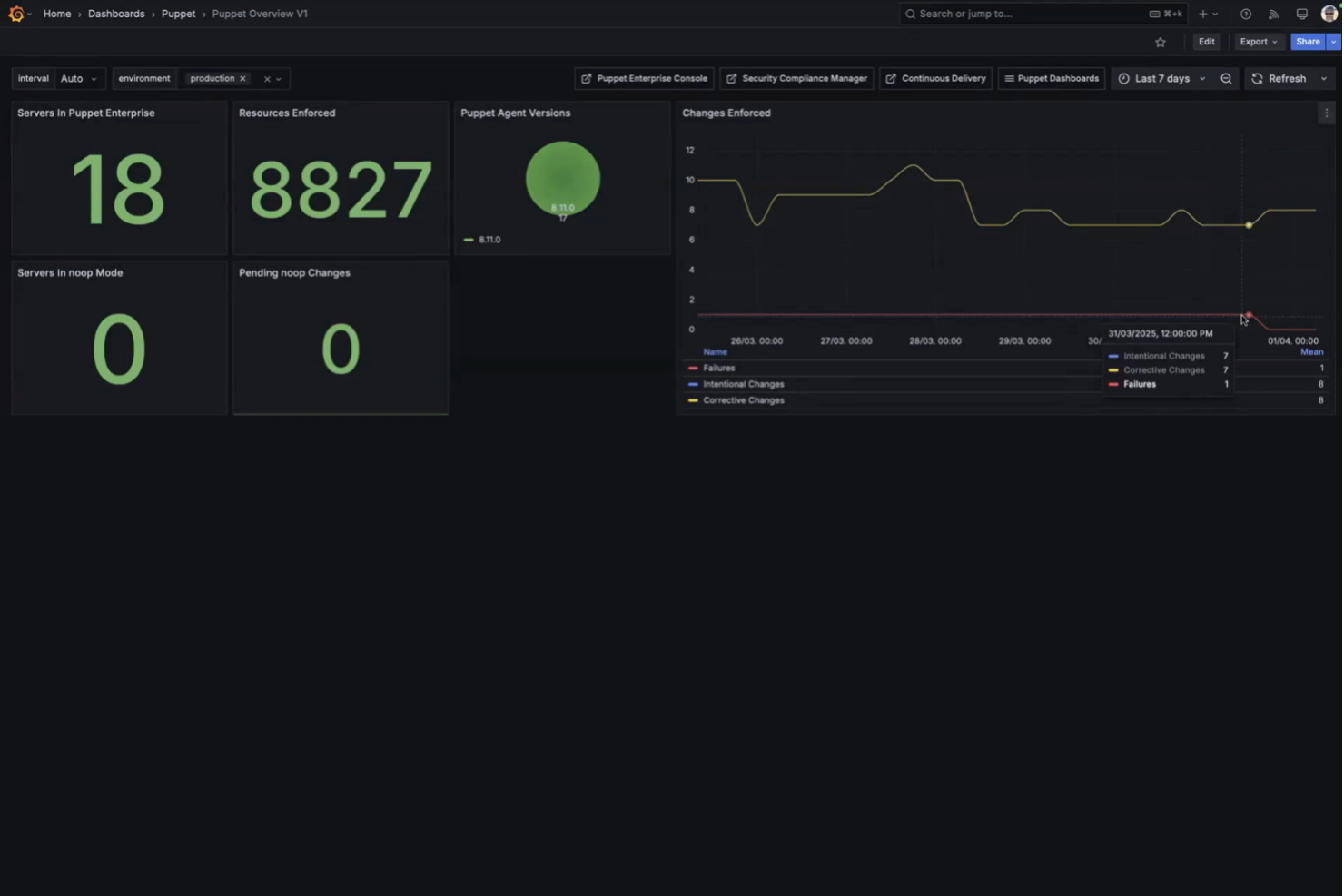The width and height of the screenshot is (1344, 896).
Task: Open the Last 7 days time picker
Action: coord(1162,79)
